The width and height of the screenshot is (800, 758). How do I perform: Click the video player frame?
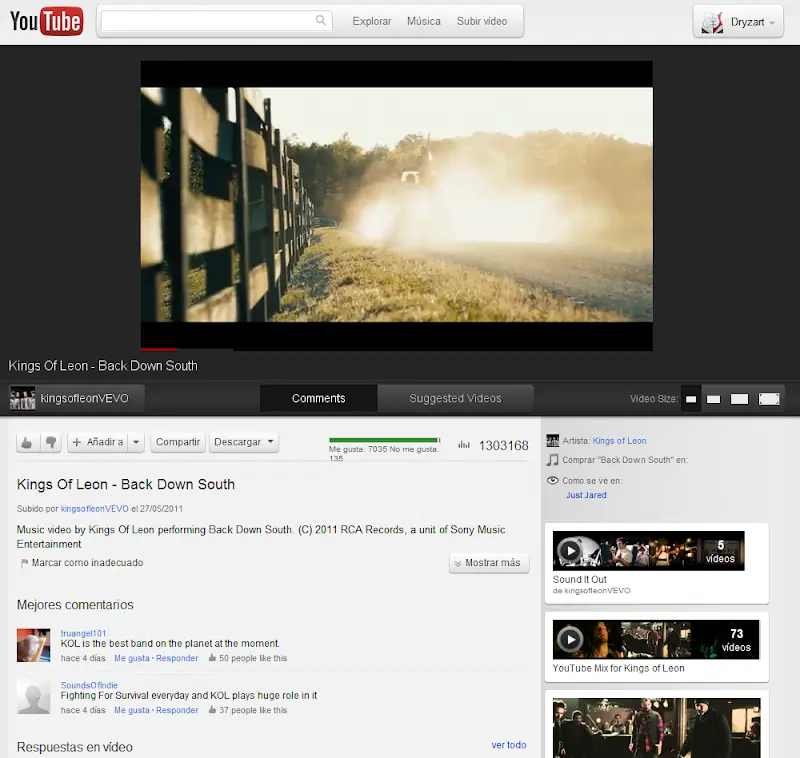(396, 205)
